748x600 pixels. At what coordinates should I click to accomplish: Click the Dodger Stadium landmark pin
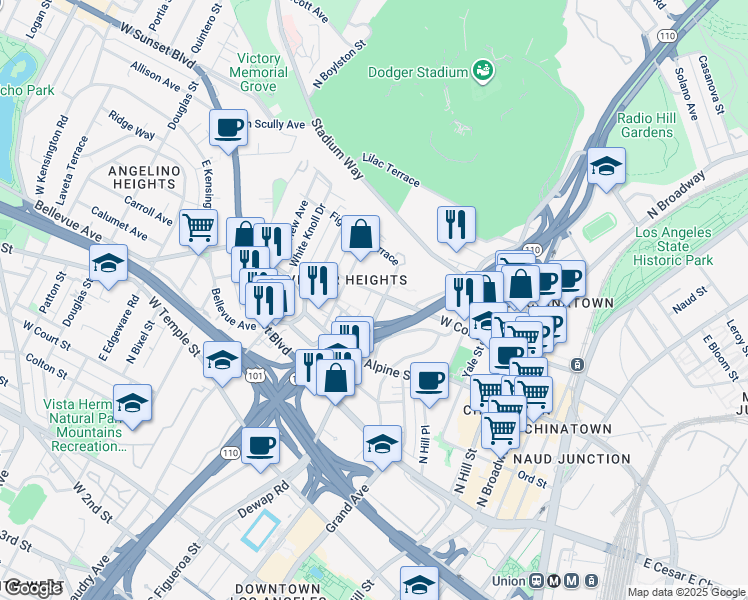pos(483,72)
